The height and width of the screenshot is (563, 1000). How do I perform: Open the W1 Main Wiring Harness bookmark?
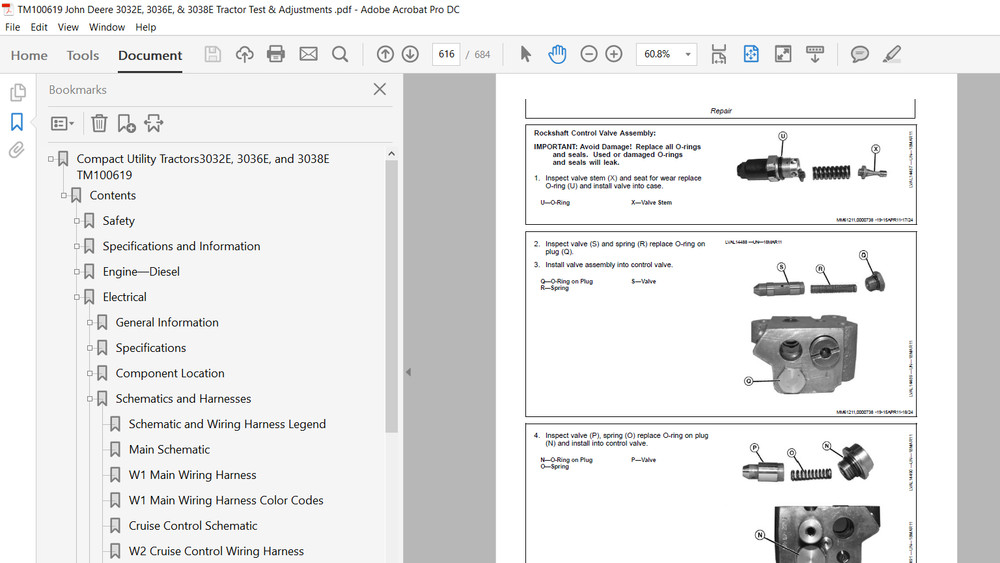(193, 475)
